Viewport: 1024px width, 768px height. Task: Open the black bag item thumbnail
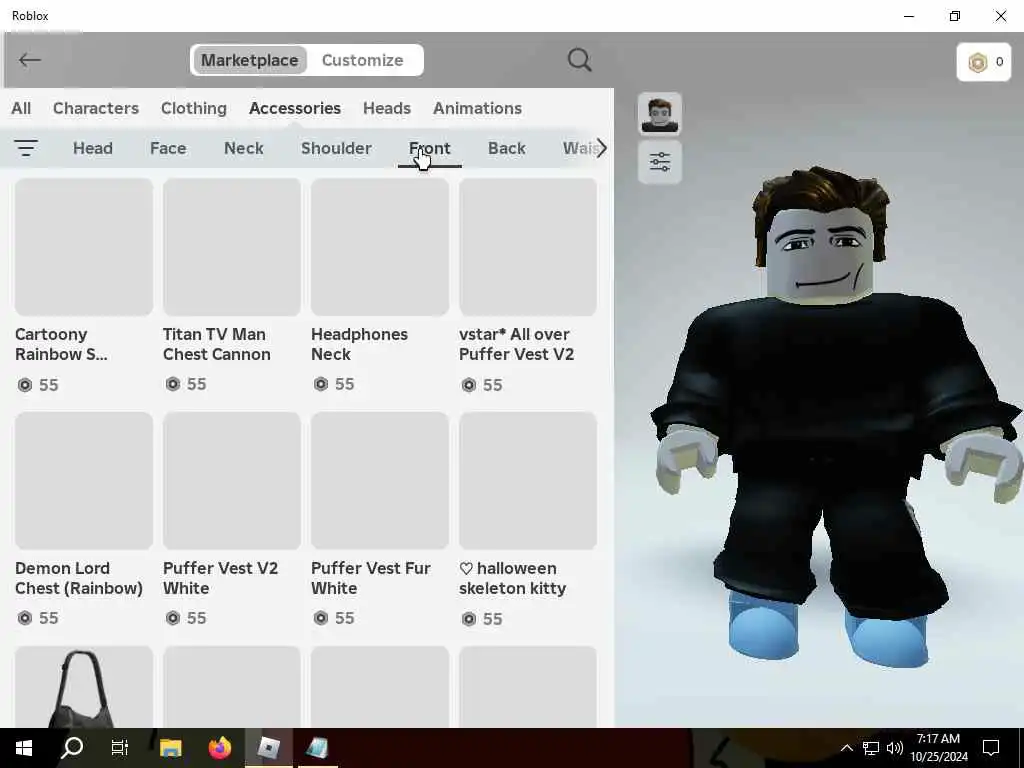point(84,686)
